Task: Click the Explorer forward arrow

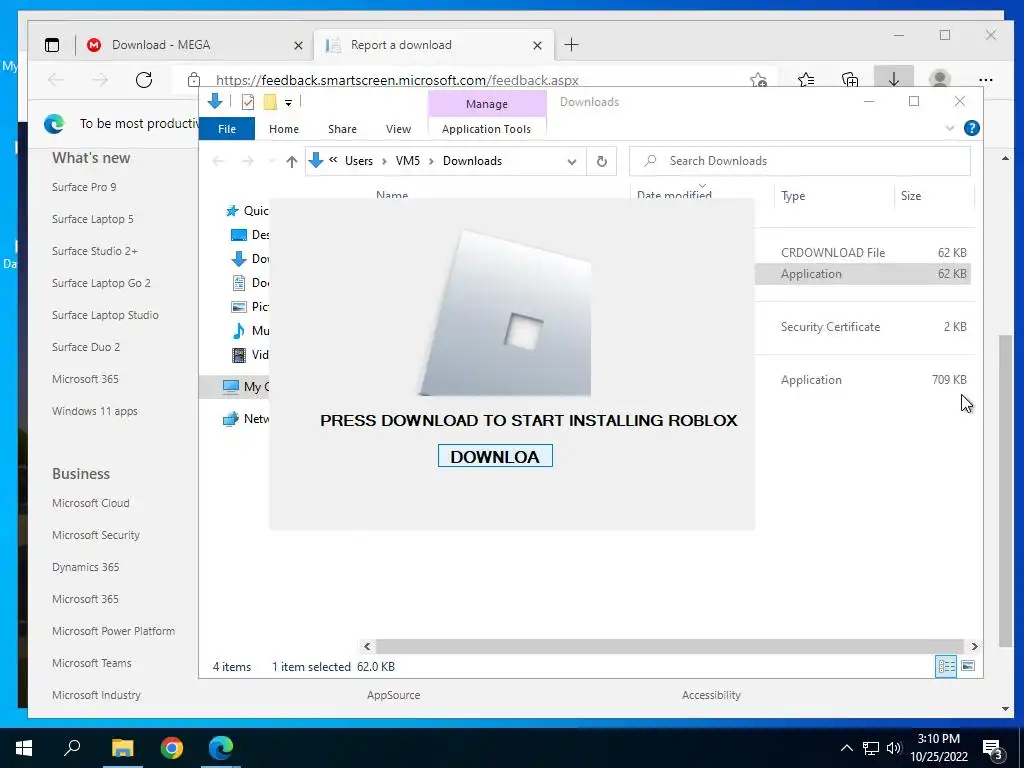Action: (x=248, y=161)
